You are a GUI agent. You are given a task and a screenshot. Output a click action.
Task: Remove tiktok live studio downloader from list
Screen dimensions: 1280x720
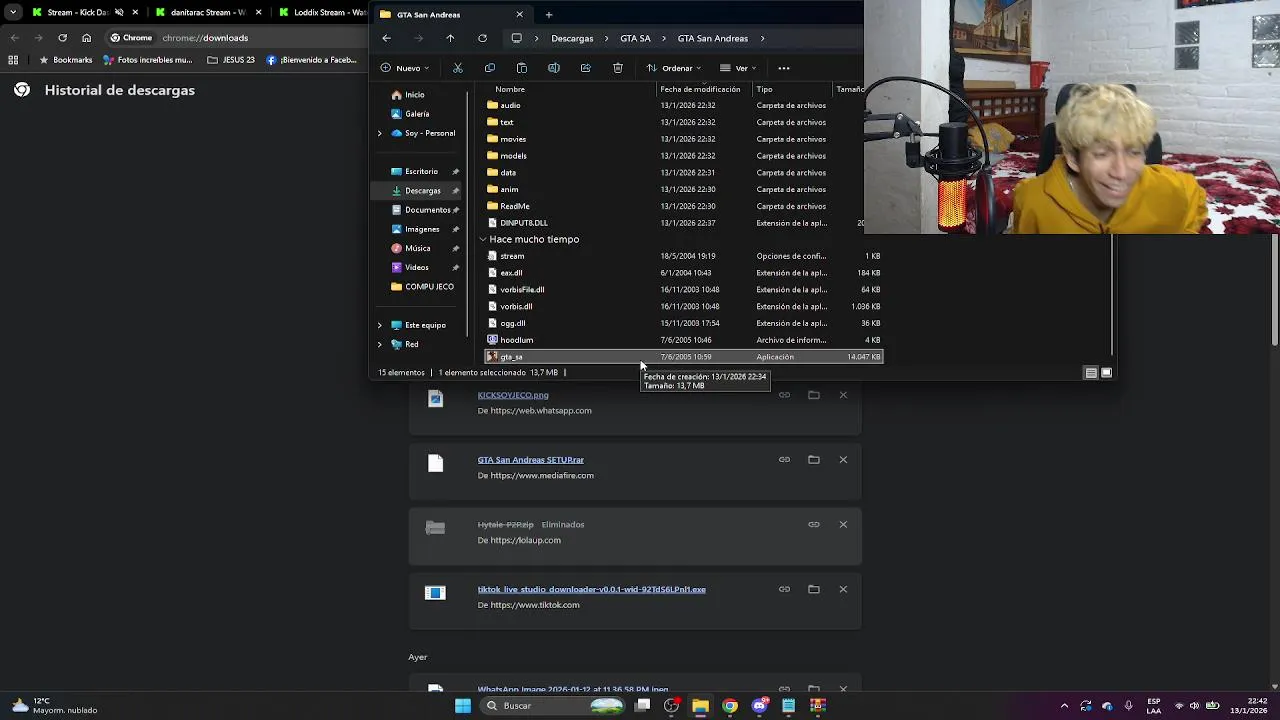point(843,589)
